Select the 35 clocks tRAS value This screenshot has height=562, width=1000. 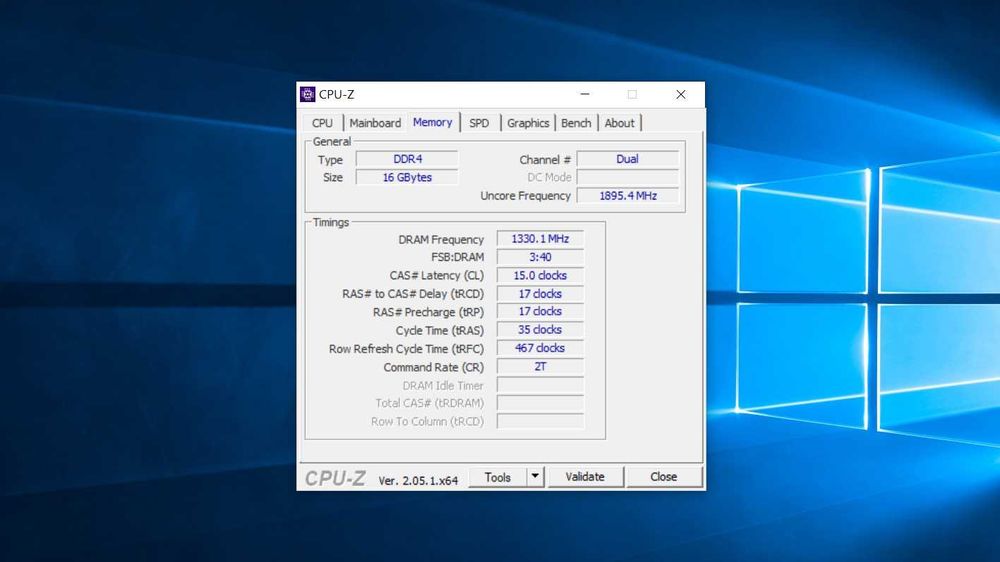tap(540, 330)
